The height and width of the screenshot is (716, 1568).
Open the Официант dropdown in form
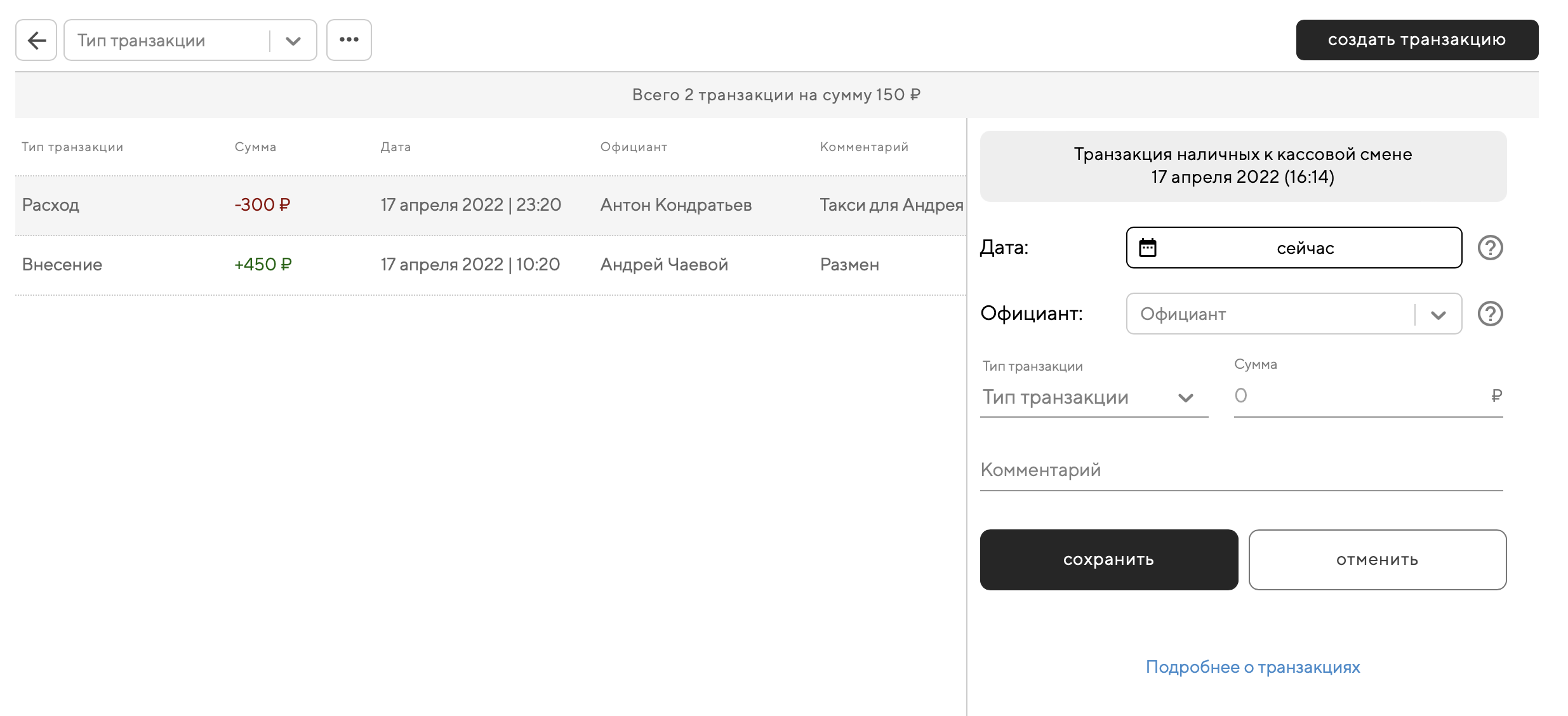1293,314
